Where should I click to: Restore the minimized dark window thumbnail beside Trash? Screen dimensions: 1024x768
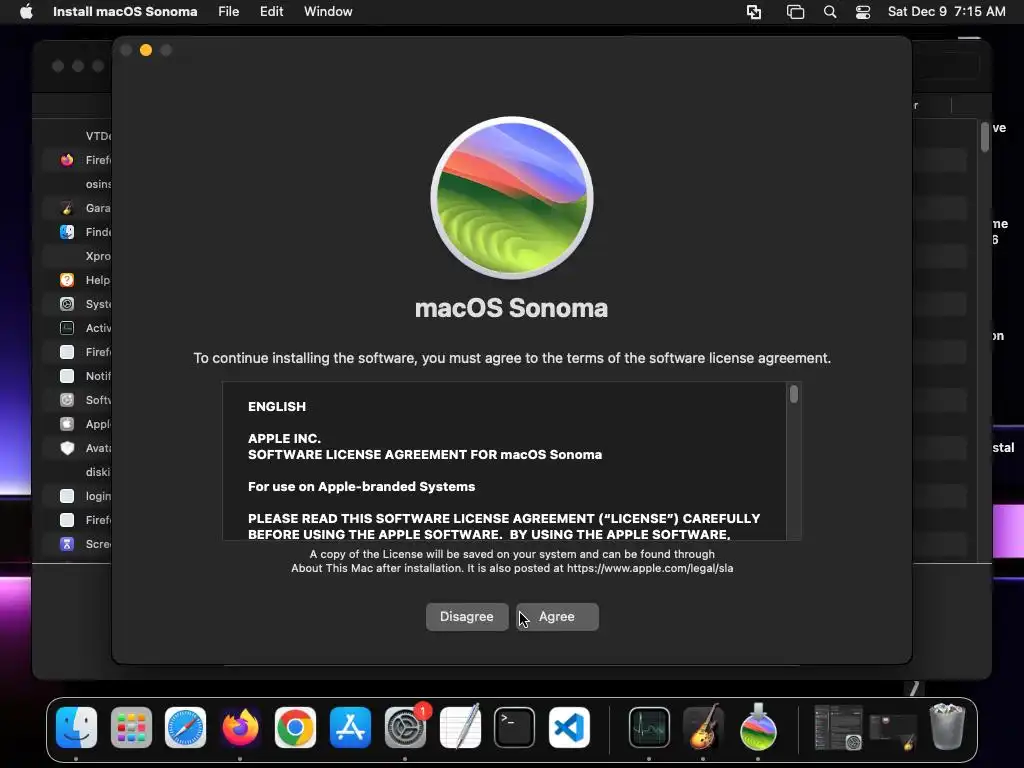pyautogui.click(x=893, y=731)
